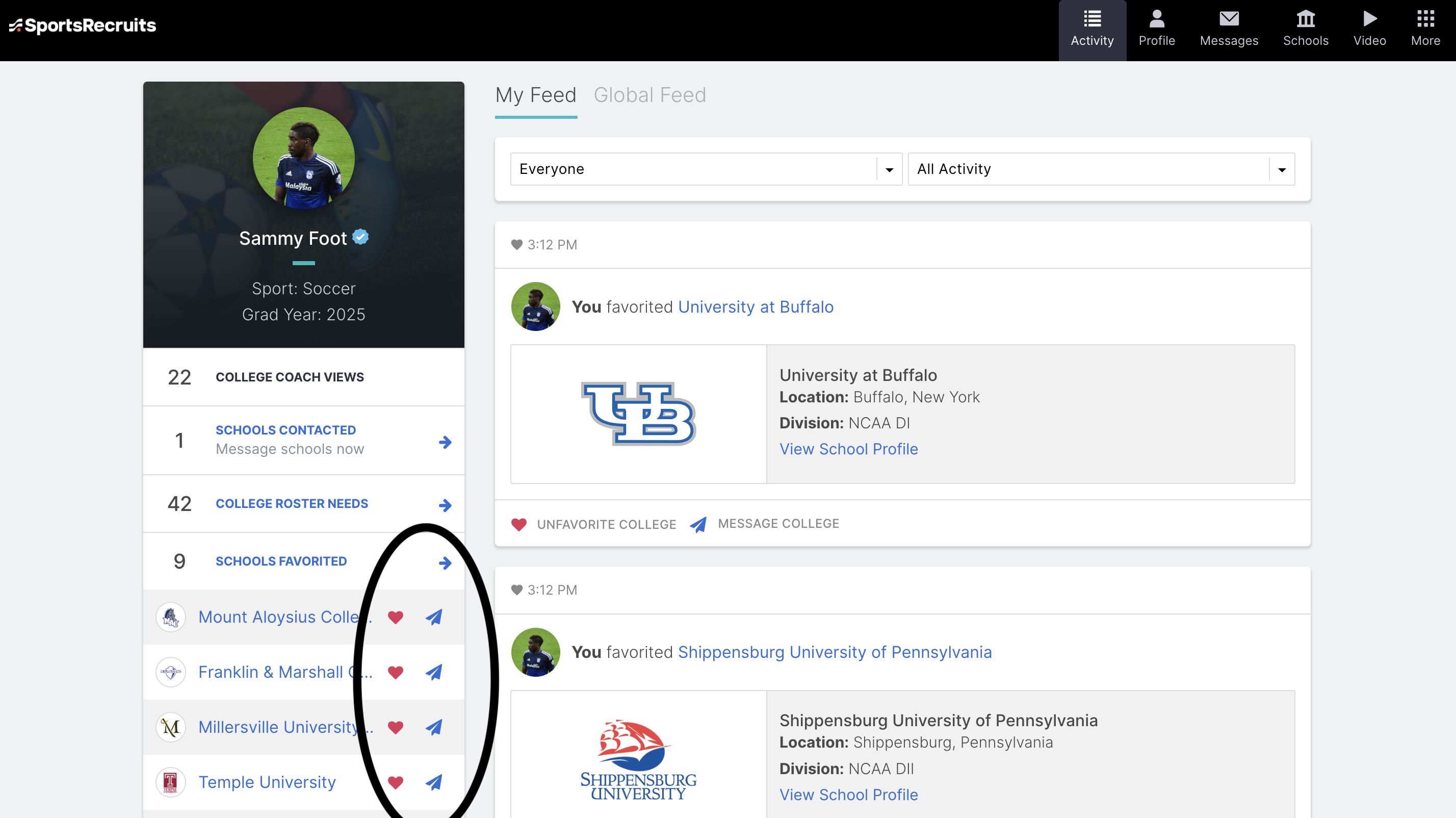Viewport: 1456px width, 818px height.
Task: Open Millersville University from favorites list
Action: (285, 727)
